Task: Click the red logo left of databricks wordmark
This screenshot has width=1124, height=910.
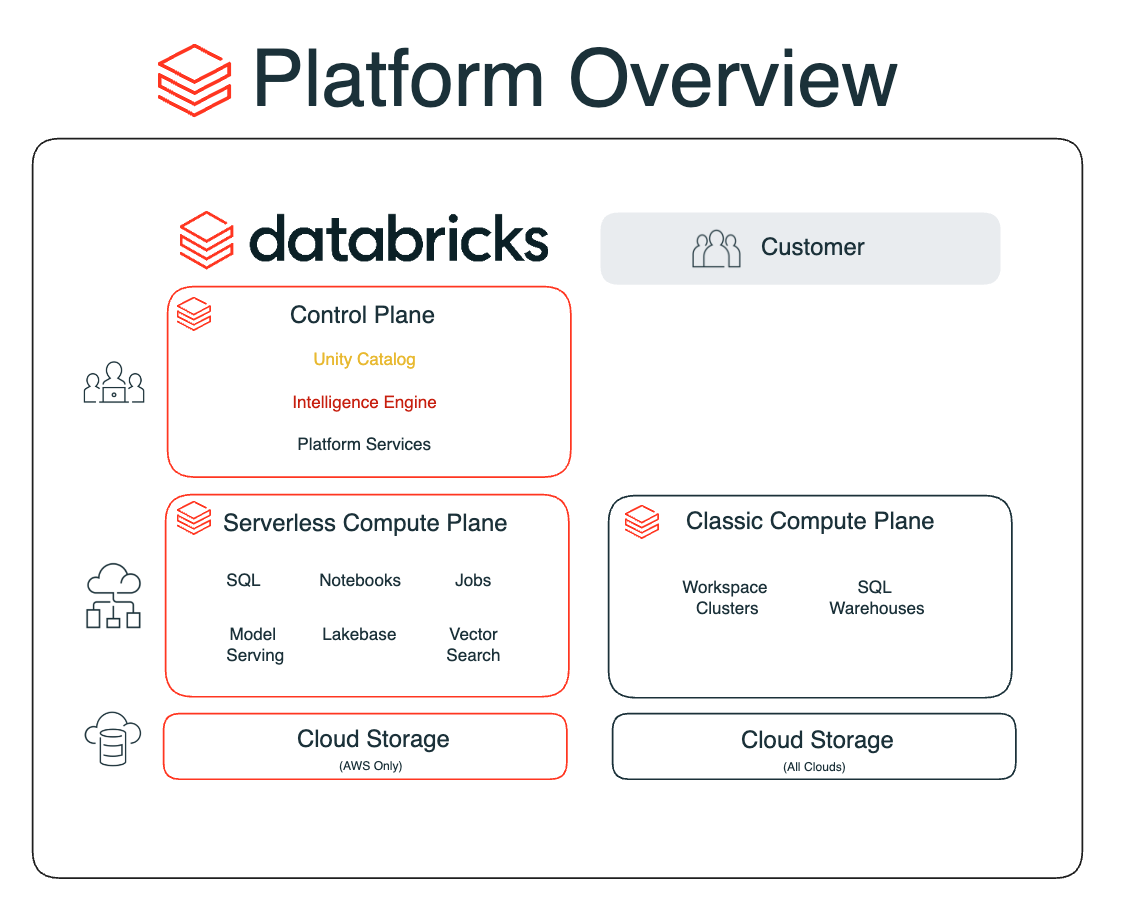Action: (206, 240)
